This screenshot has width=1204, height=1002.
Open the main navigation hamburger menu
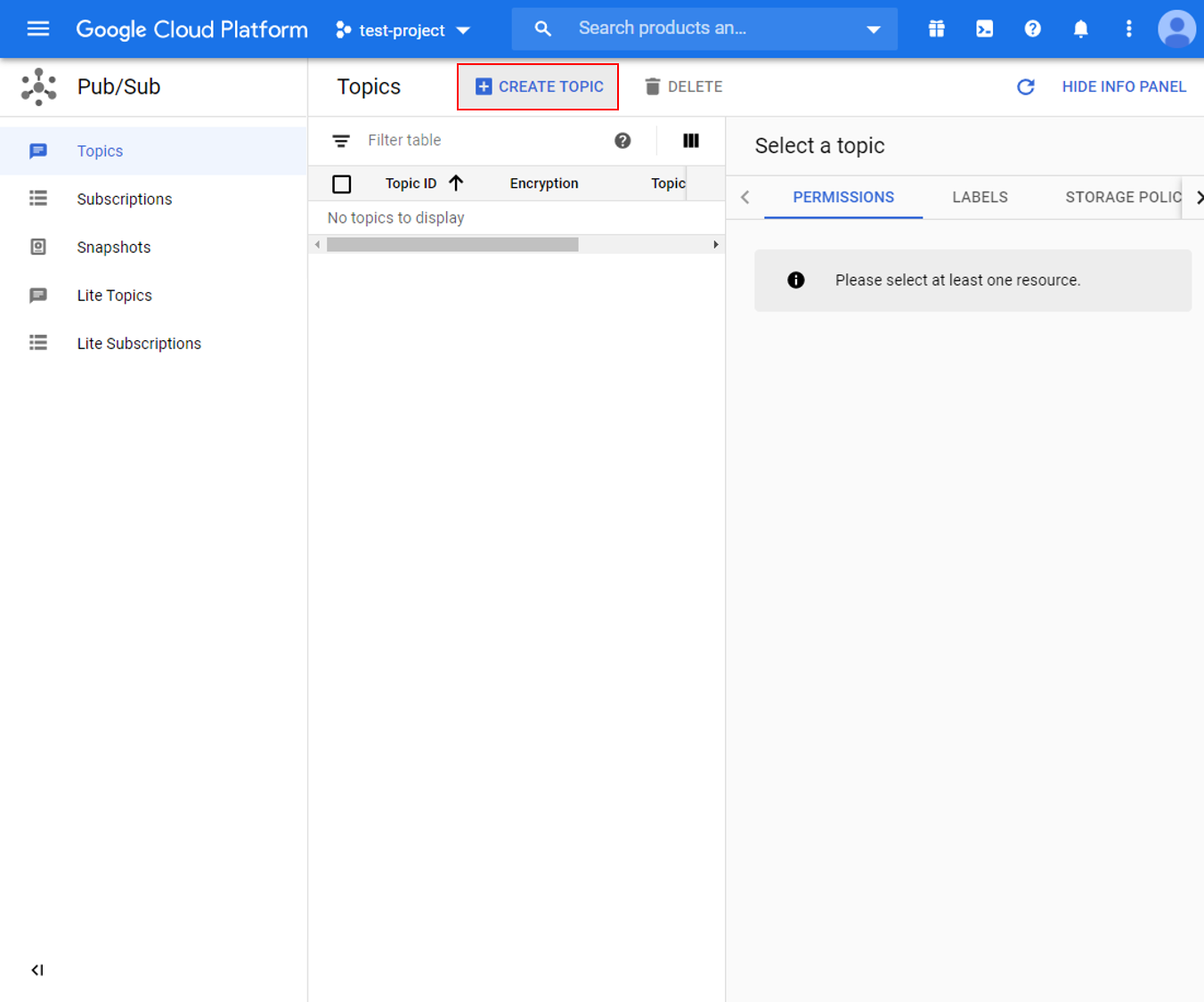point(38,29)
